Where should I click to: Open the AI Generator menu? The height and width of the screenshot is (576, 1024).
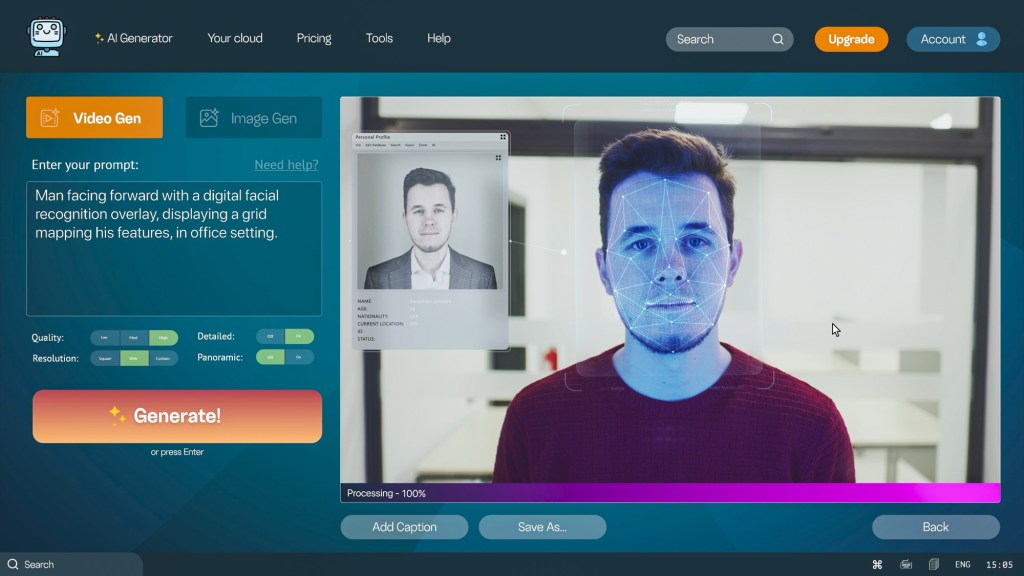point(133,38)
